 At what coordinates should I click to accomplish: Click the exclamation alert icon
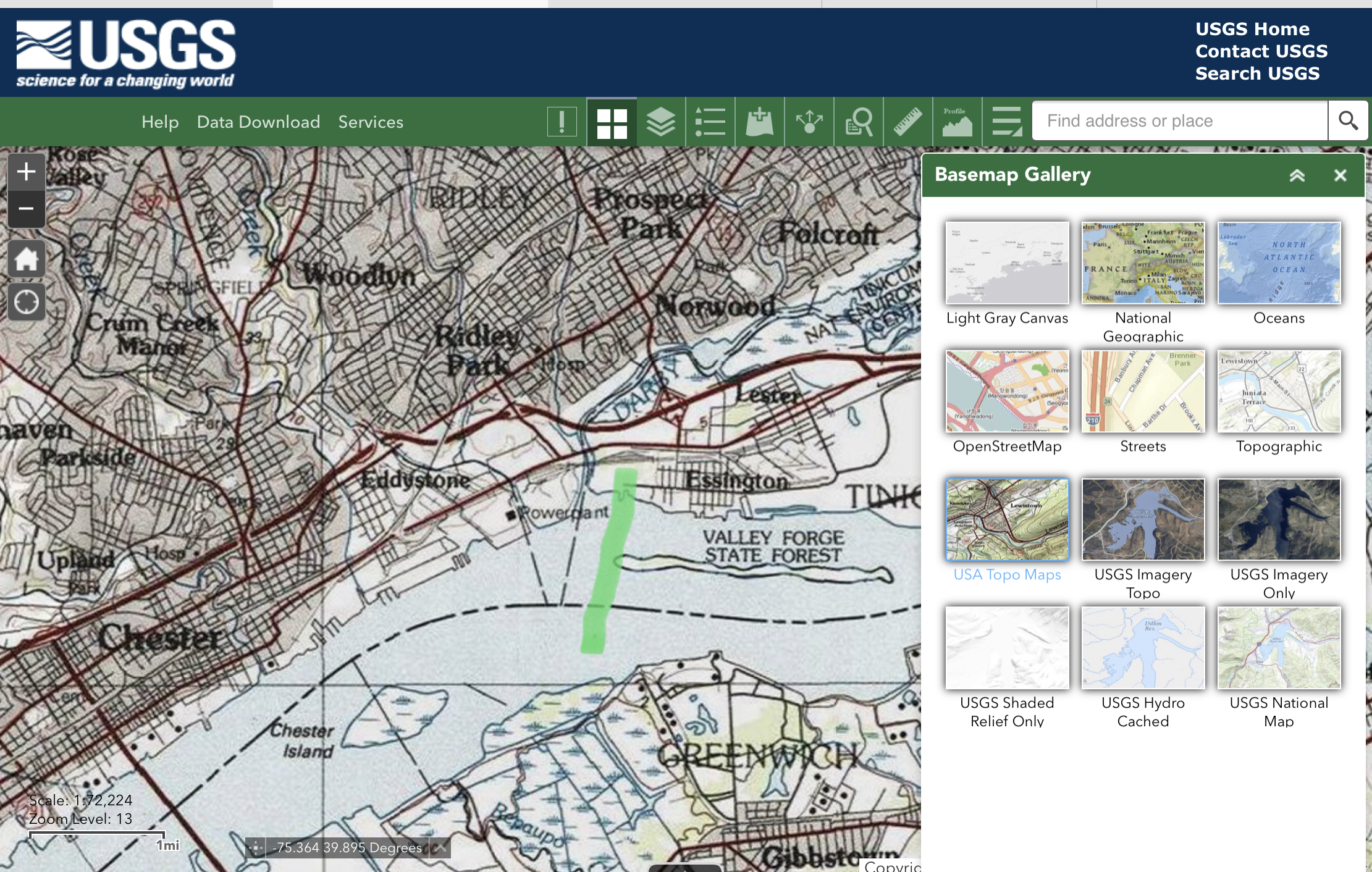click(x=562, y=122)
